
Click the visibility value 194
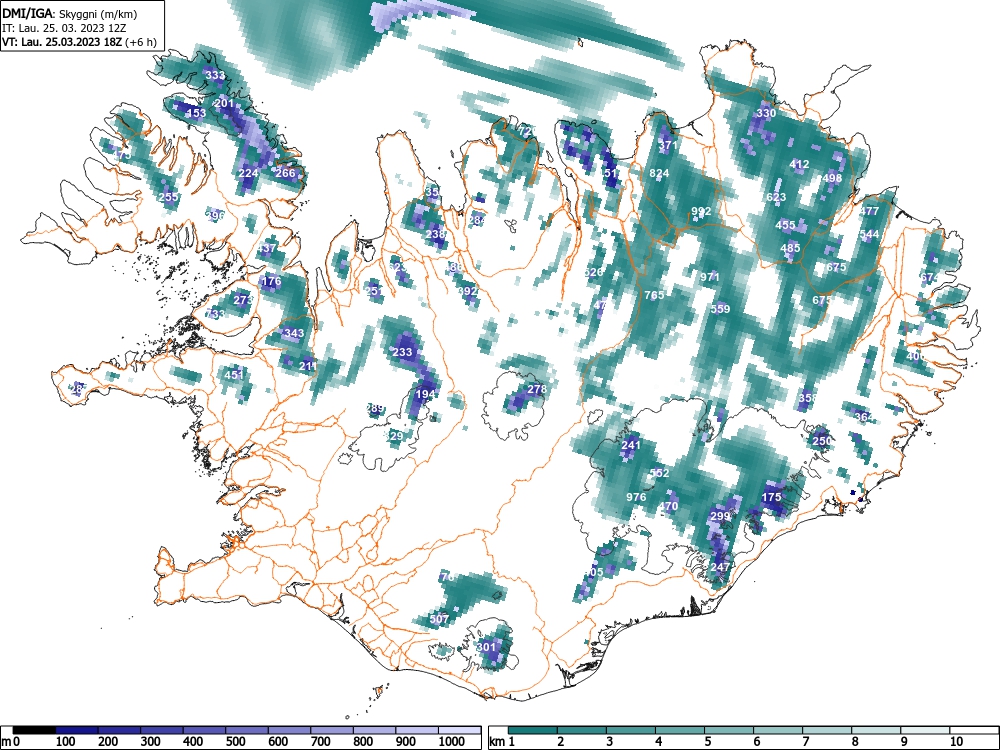coord(425,395)
